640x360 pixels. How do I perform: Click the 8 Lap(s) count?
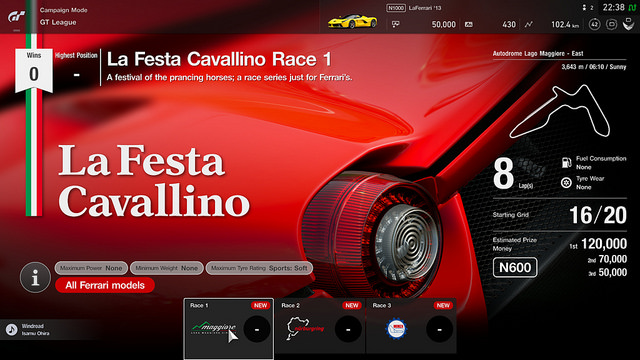[513, 173]
